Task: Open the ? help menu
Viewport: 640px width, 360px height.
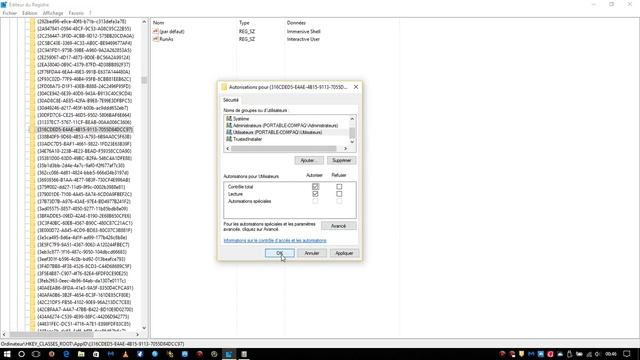Action: 90,13
